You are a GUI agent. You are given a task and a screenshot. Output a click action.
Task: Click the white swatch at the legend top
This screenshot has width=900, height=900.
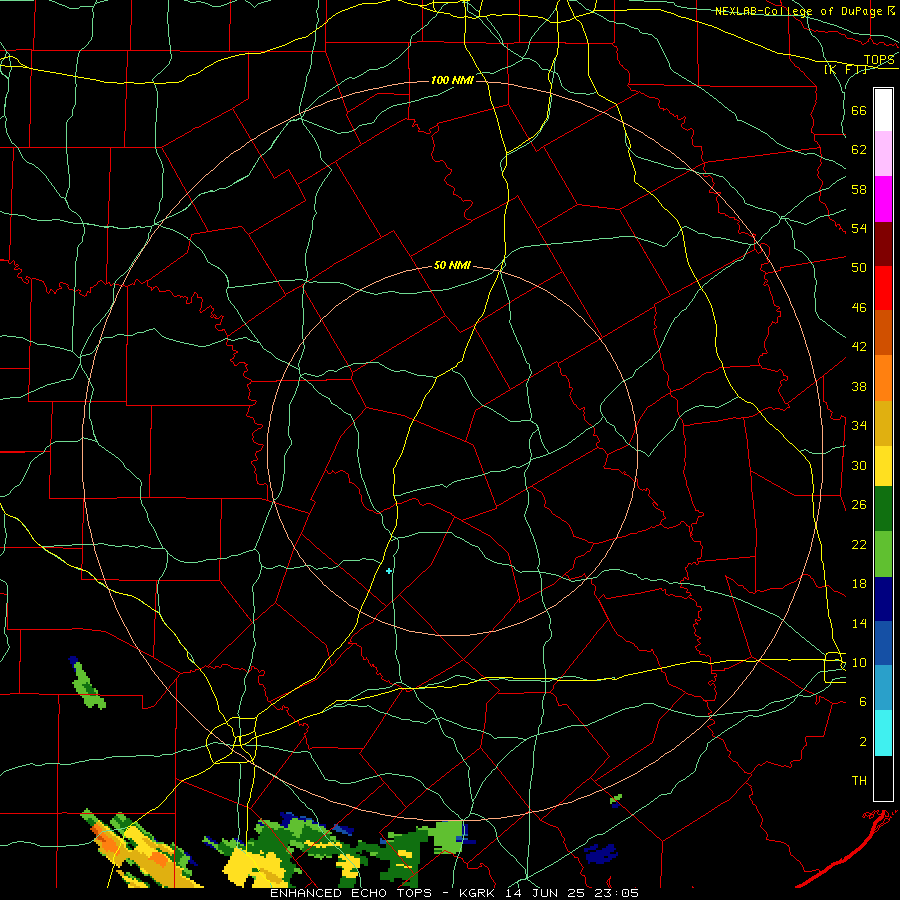tap(883, 110)
